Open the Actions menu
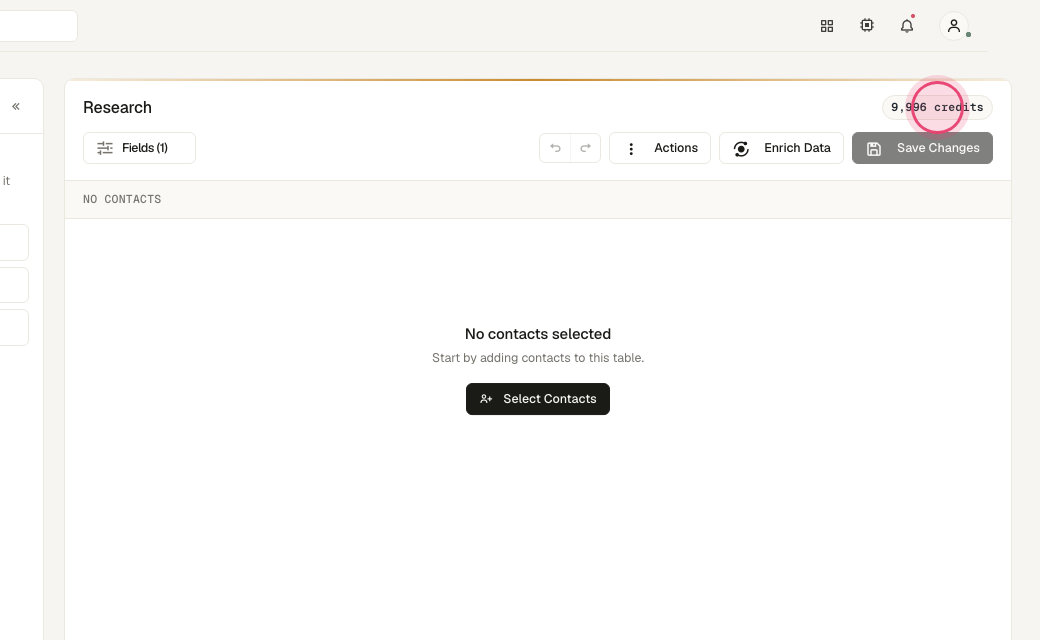The height and width of the screenshot is (640, 1040). [x=660, y=148]
